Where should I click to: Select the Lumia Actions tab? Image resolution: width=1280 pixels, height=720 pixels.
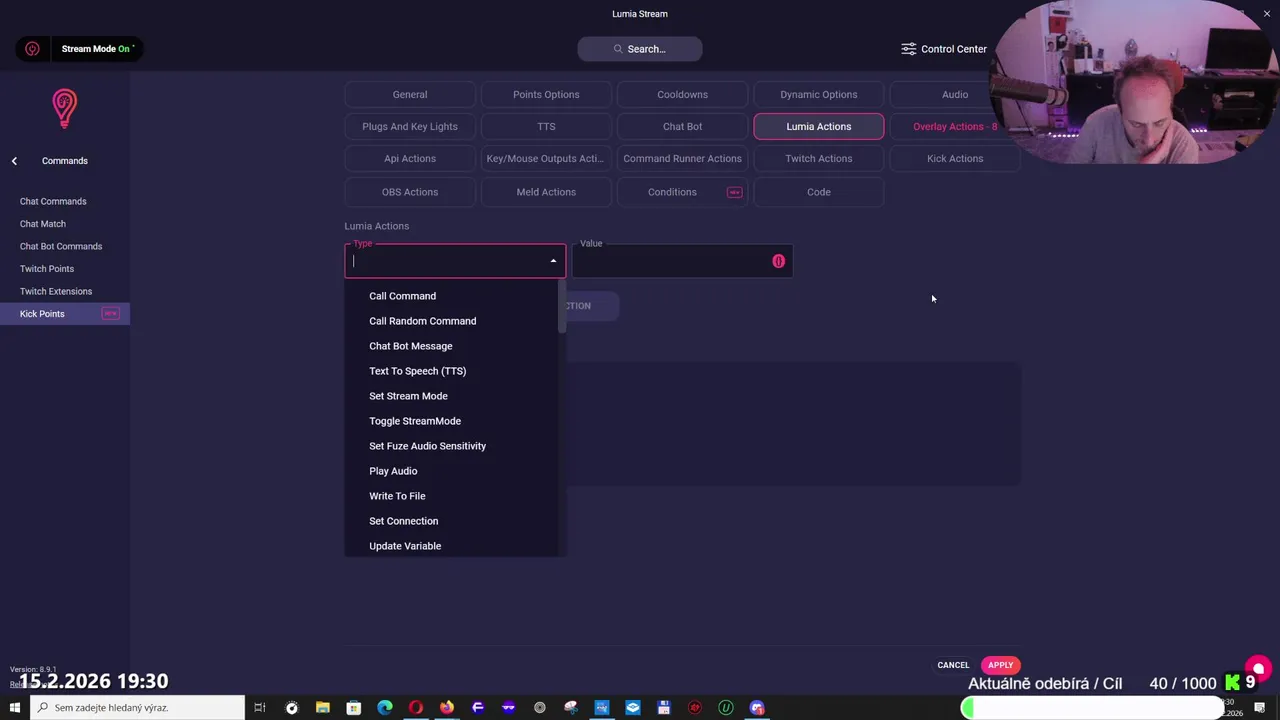[819, 126]
